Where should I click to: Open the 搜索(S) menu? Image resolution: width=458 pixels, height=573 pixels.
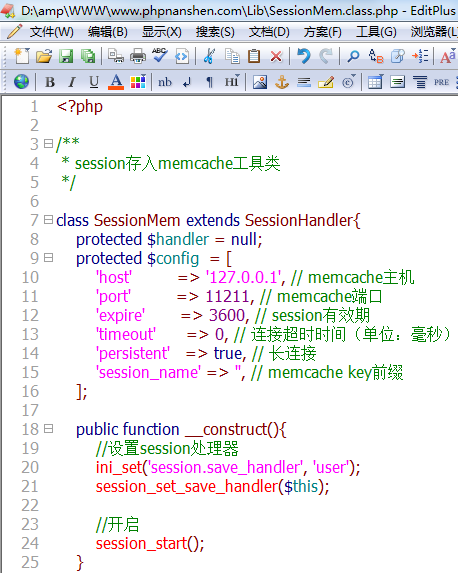click(215, 32)
